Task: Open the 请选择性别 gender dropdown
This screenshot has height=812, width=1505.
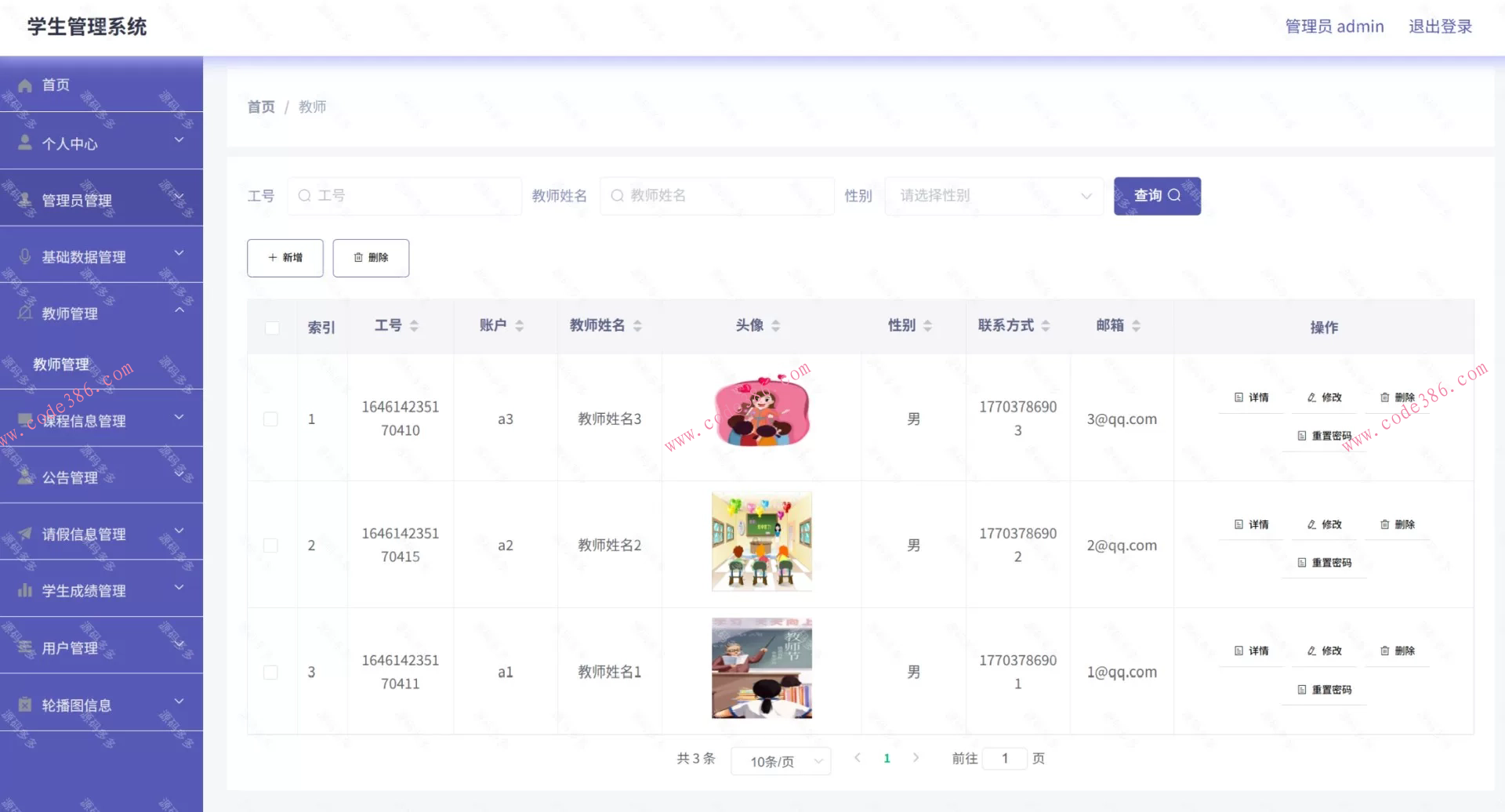Action: (x=993, y=196)
